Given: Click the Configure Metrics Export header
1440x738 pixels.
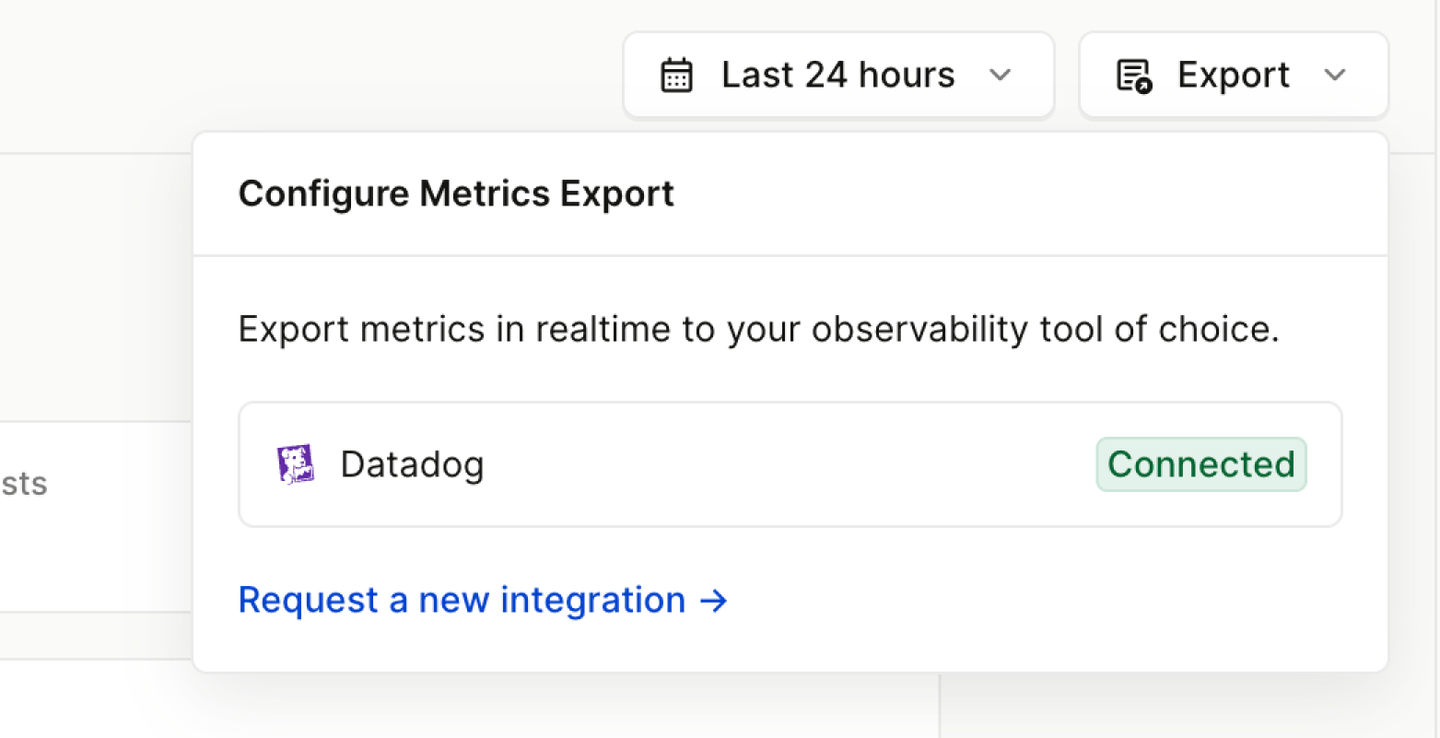Looking at the screenshot, I should point(456,193).
